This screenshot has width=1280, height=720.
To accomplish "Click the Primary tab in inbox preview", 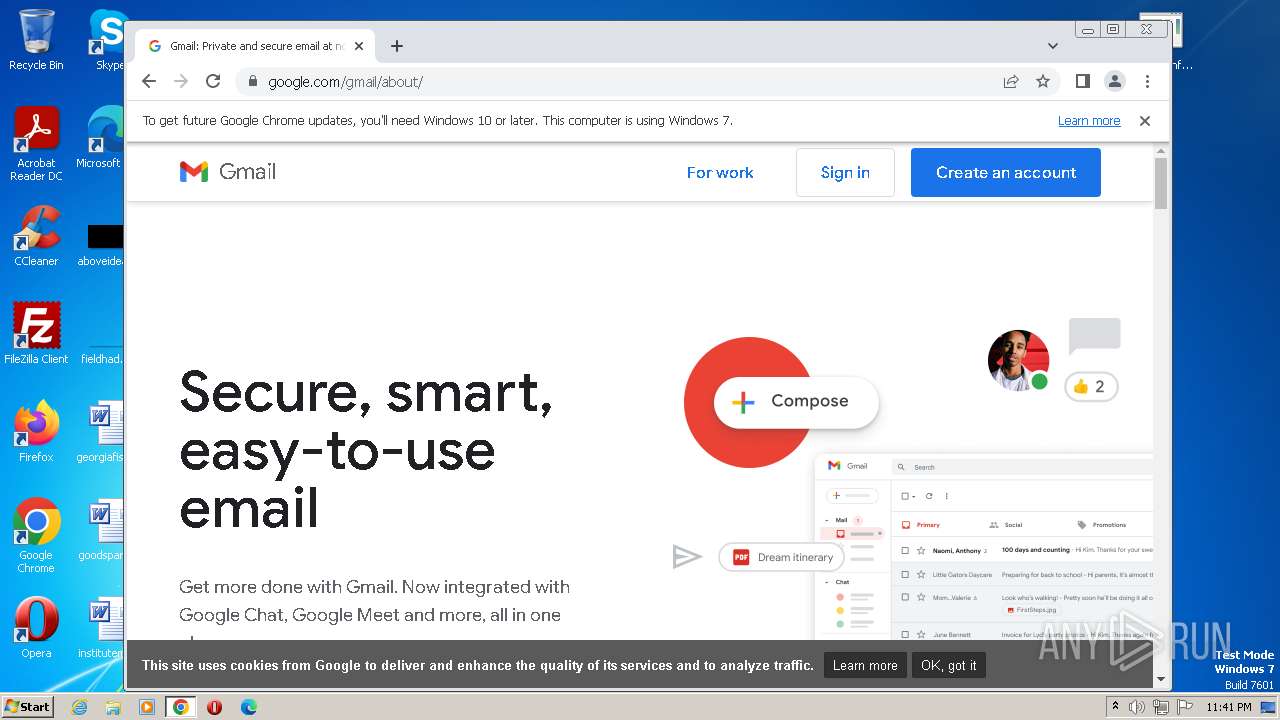I will pos(921,525).
